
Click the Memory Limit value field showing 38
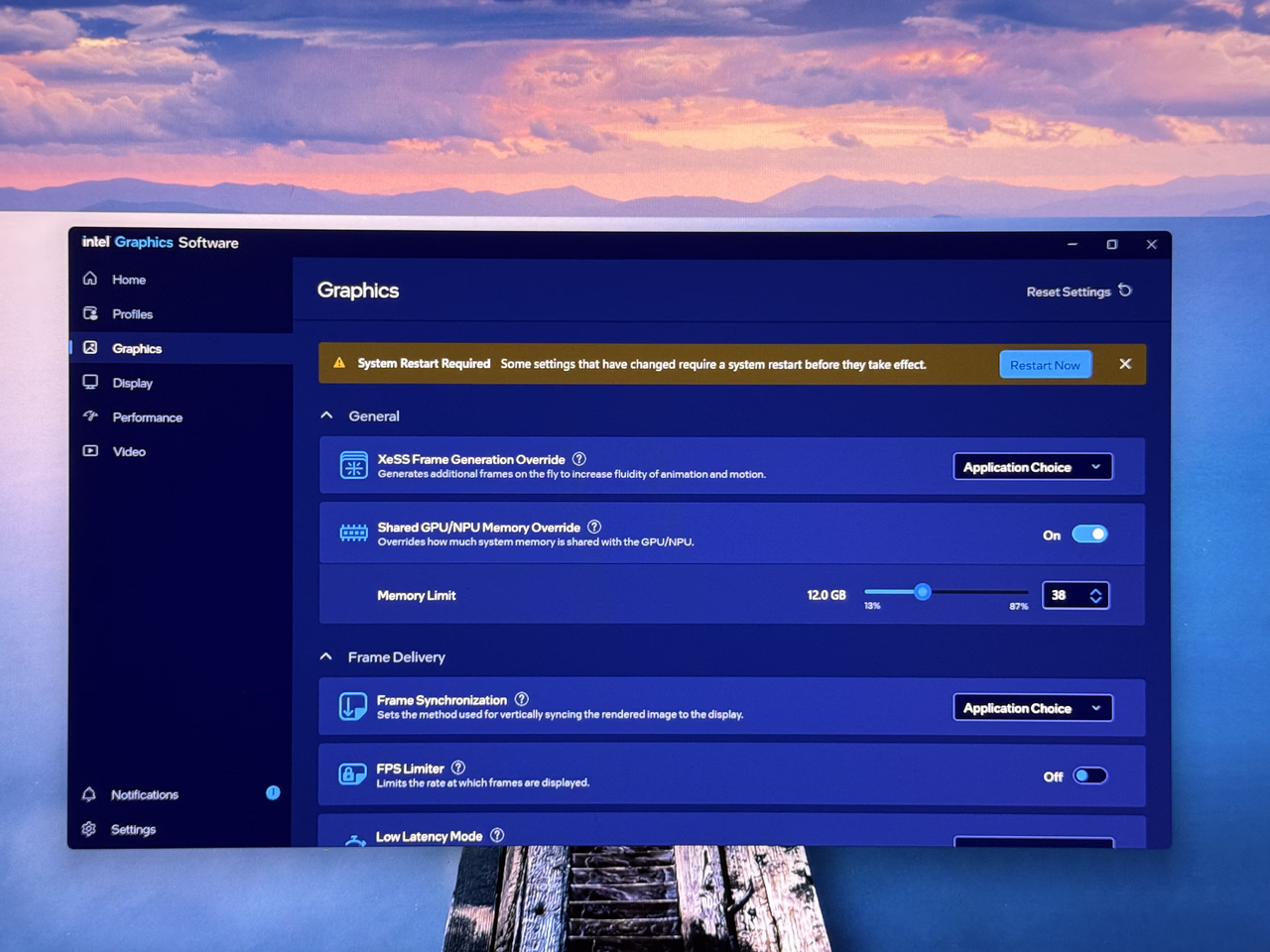pyautogui.click(x=1076, y=595)
